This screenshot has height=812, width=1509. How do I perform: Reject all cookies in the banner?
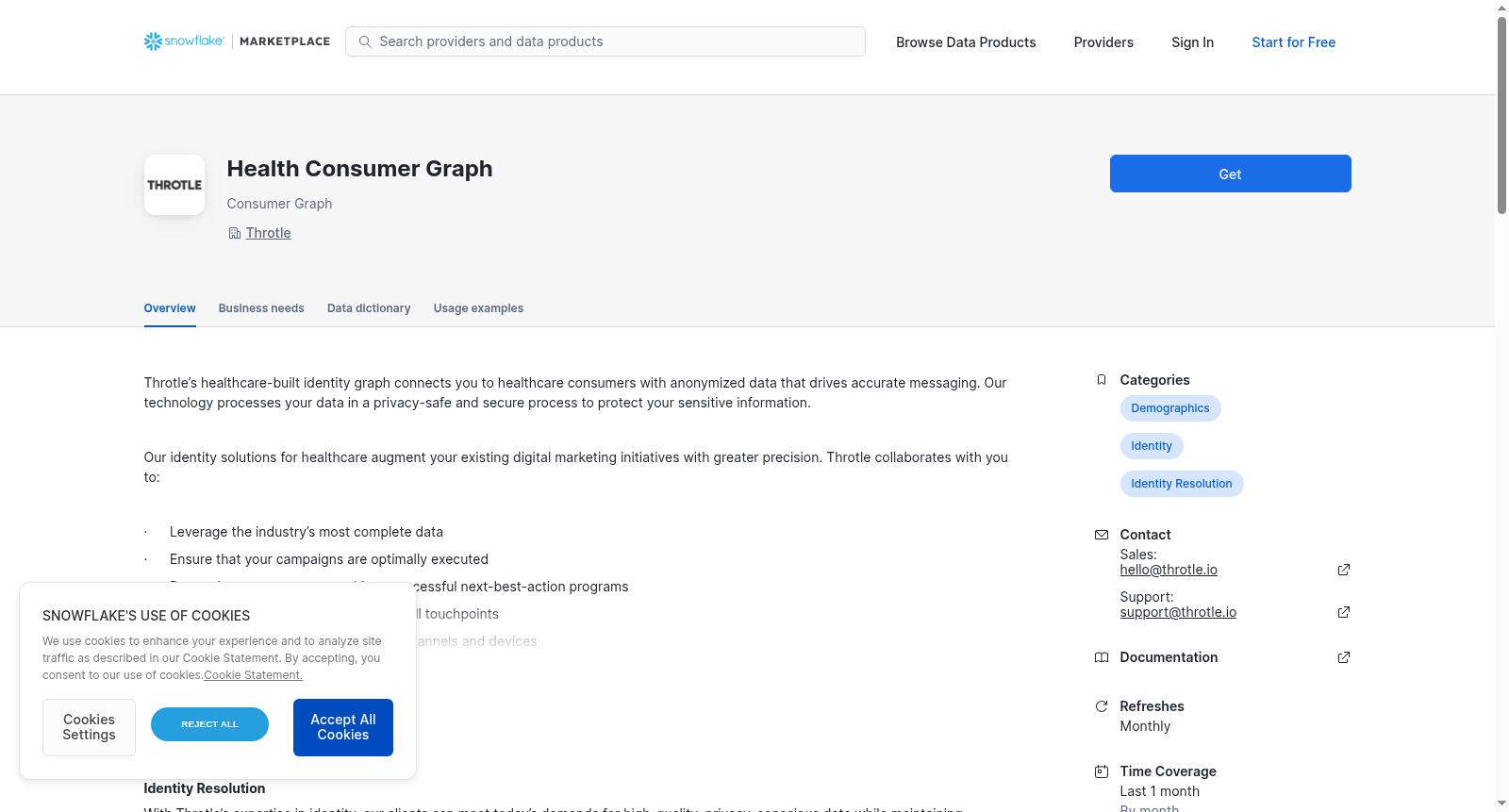pos(209,724)
